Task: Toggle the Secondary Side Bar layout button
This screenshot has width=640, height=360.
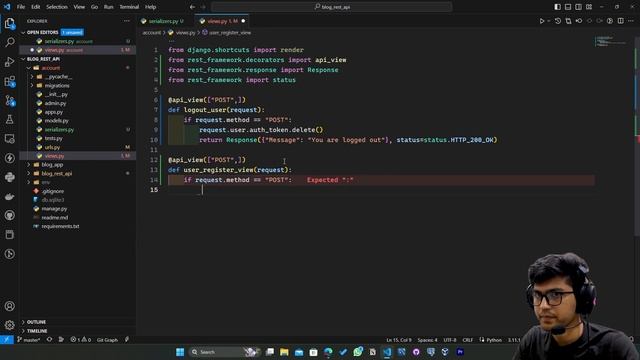Action: coord(578,7)
